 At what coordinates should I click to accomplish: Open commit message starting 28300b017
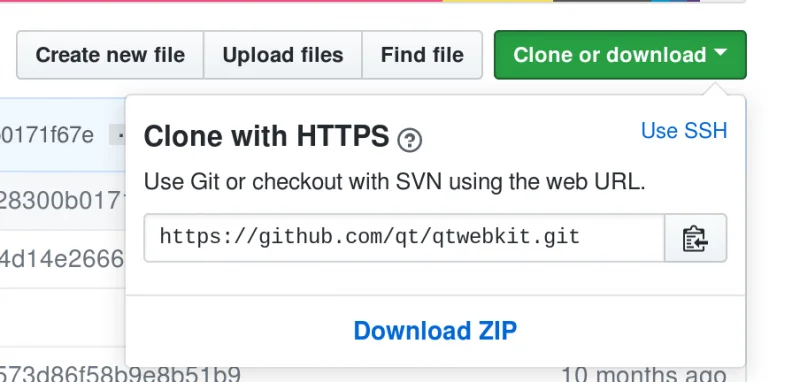(62, 200)
